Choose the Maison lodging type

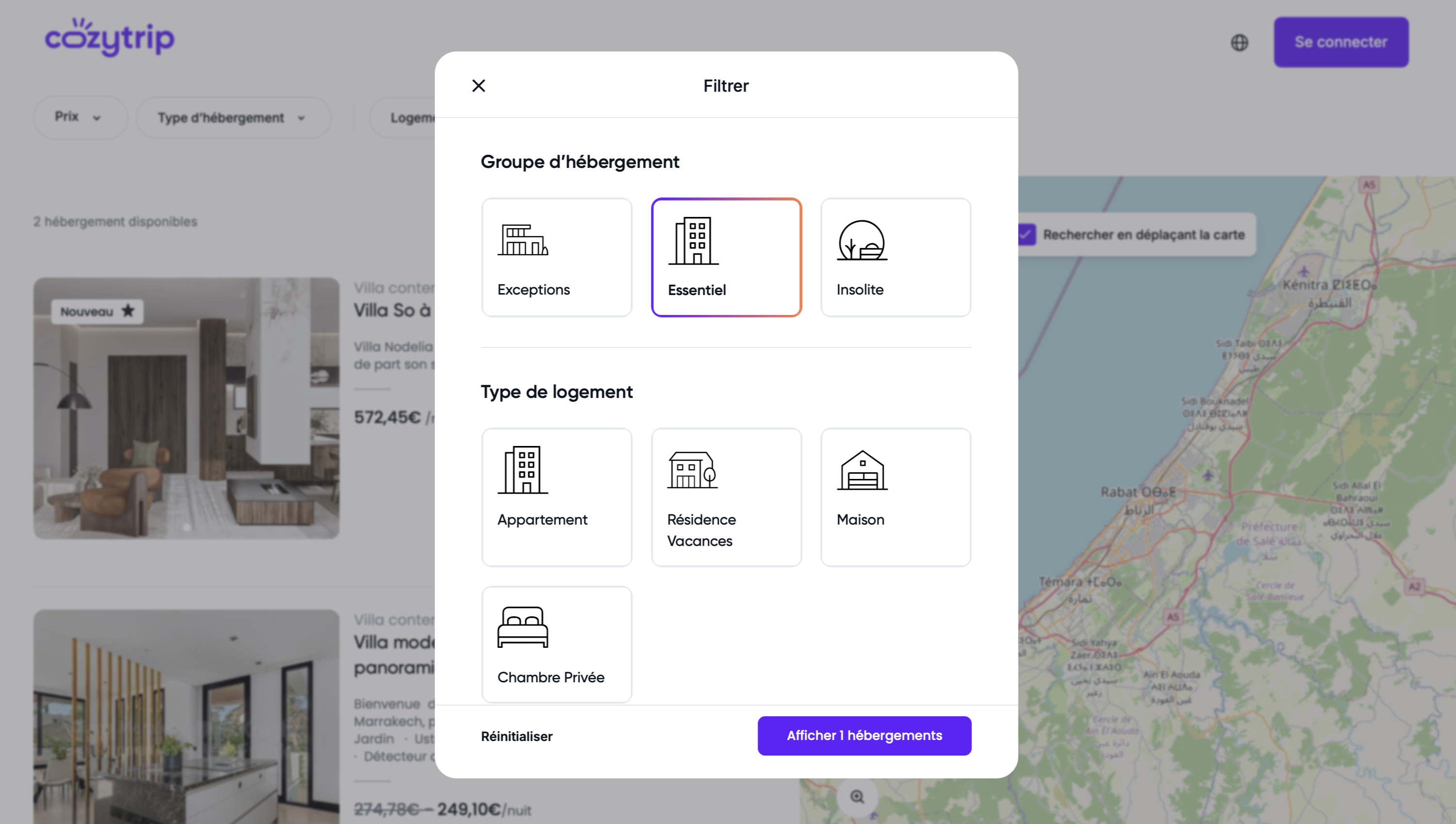896,497
